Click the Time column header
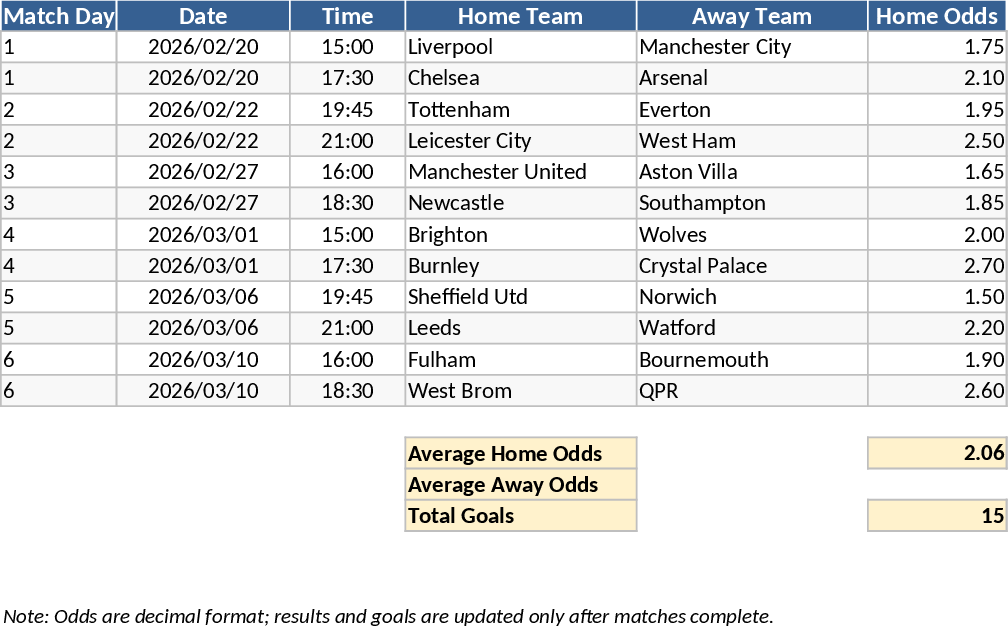This screenshot has width=1008, height=626. tap(347, 16)
